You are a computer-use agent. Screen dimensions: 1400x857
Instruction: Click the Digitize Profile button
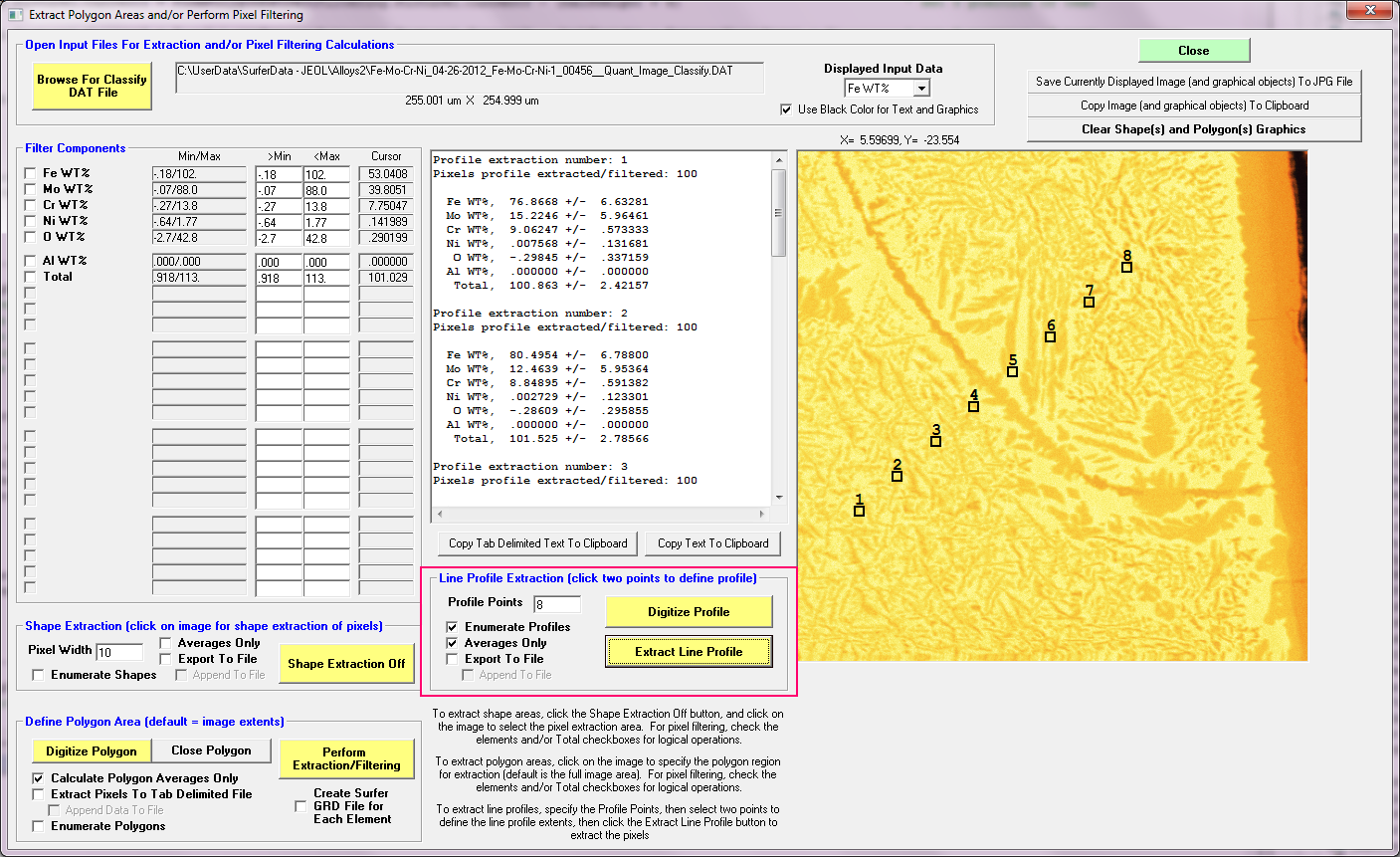[689, 612]
